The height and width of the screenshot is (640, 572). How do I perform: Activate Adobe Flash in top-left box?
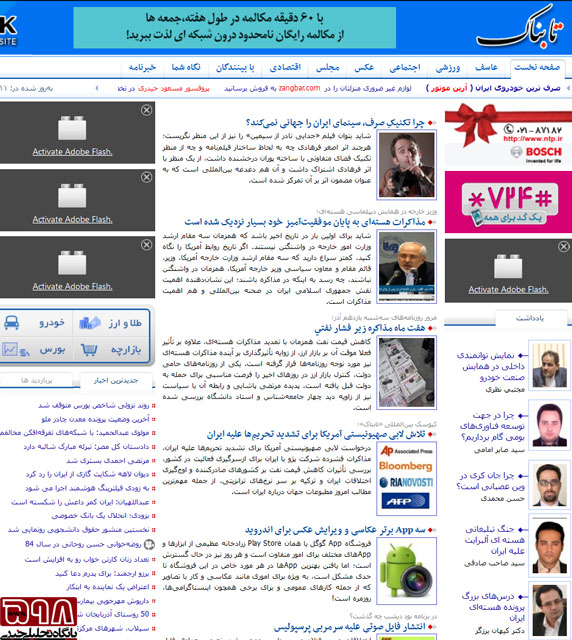tap(72, 151)
